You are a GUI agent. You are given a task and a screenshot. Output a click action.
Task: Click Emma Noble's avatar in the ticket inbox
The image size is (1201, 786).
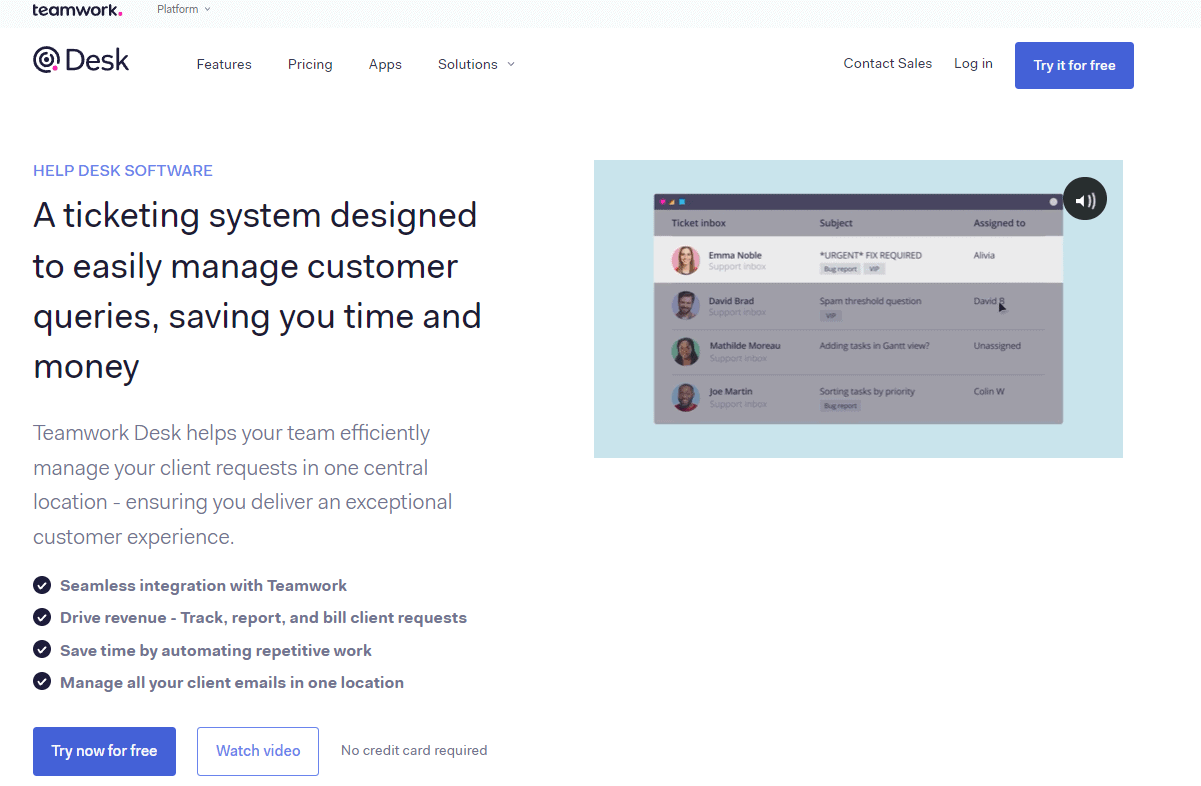685,260
